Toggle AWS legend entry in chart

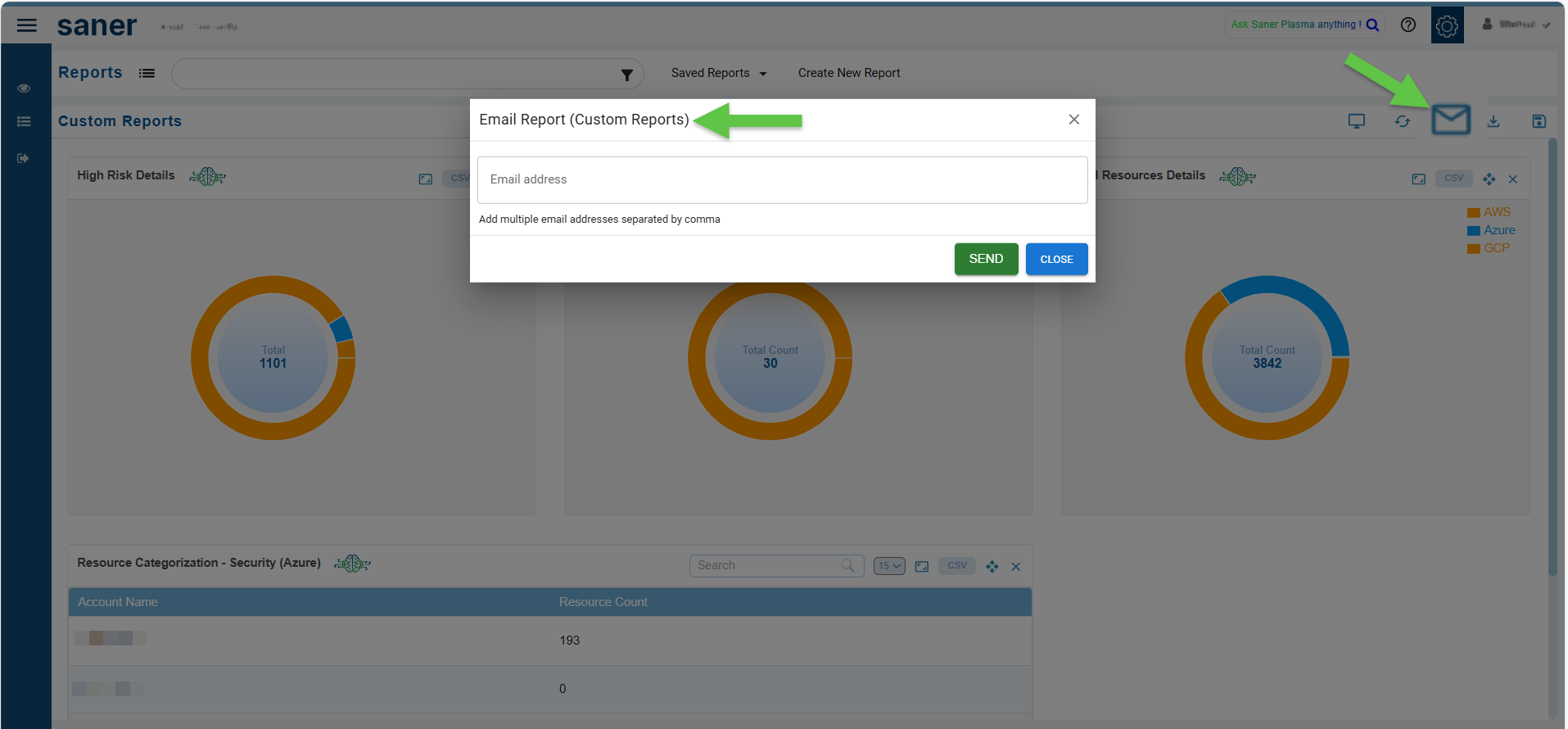tap(1489, 212)
